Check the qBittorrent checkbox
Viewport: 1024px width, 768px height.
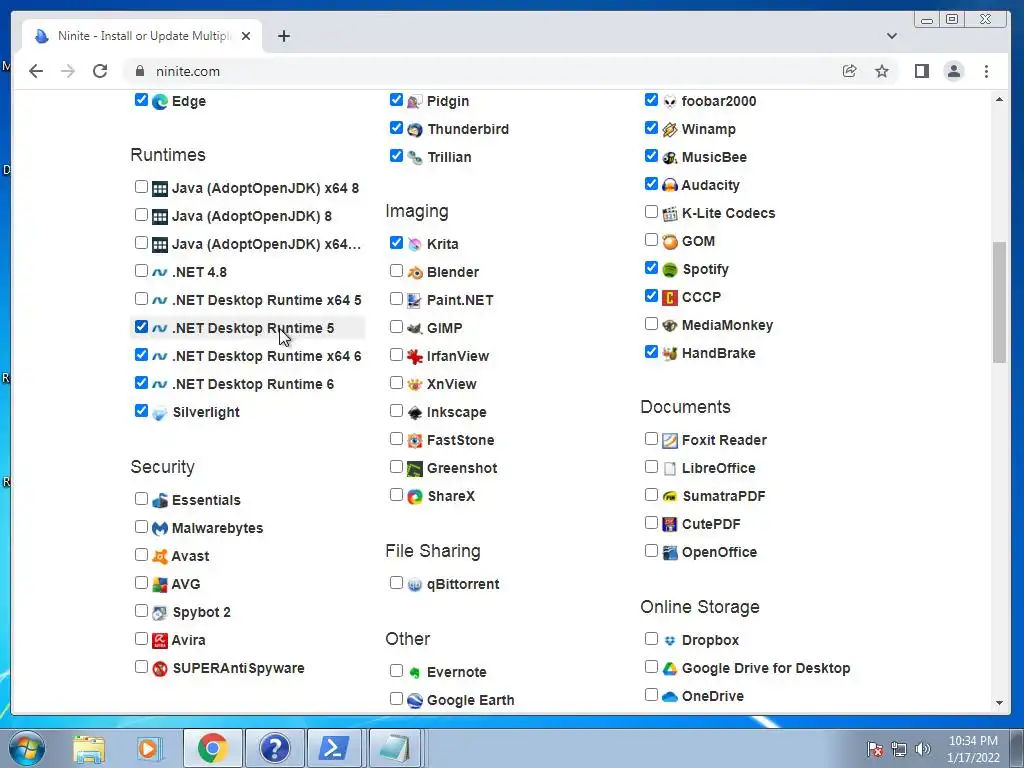click(396, 583)
